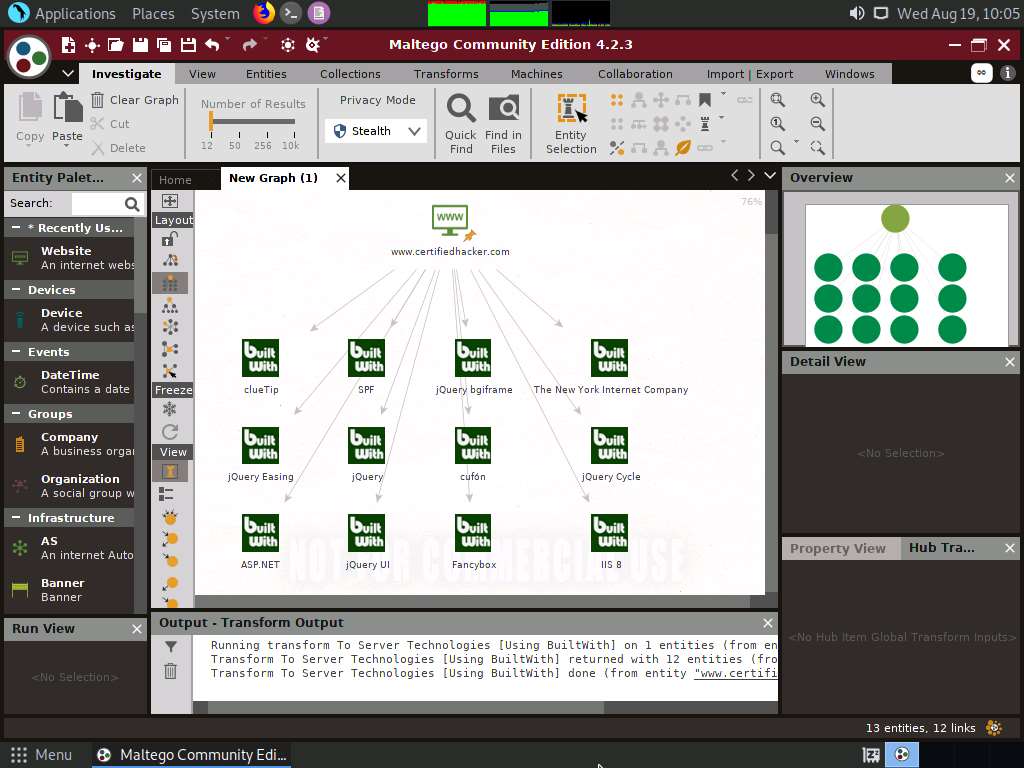Click the output panel horizontal scrollbar

(406, 707)
